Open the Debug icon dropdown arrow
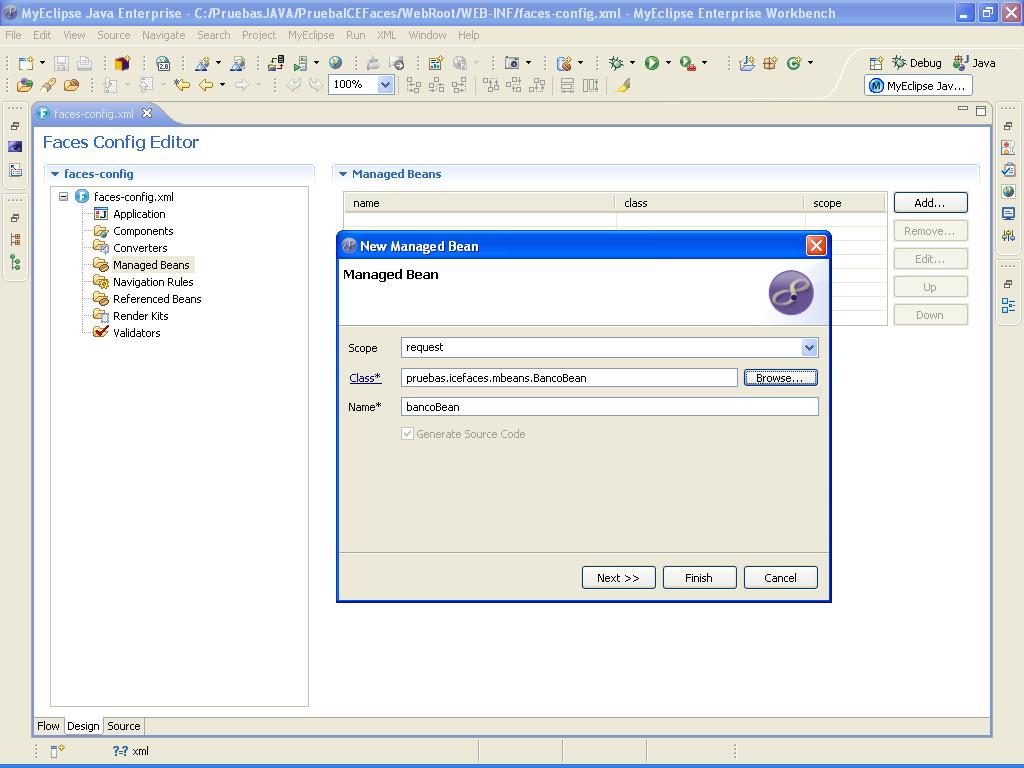This screenshot has height=768, width=1024. (x=632, y=63)
